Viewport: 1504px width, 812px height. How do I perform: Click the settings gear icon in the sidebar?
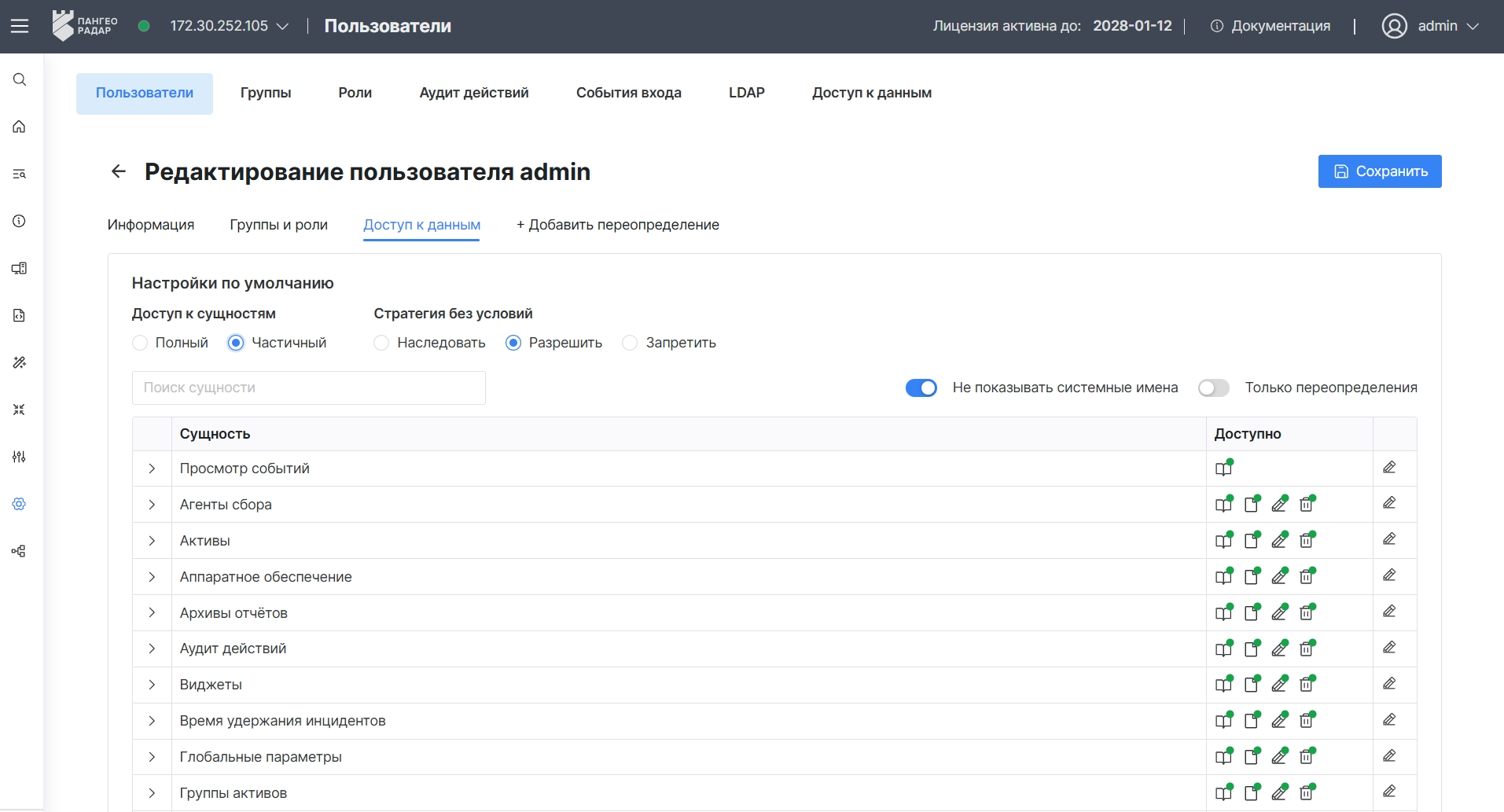tap(20, 504)
